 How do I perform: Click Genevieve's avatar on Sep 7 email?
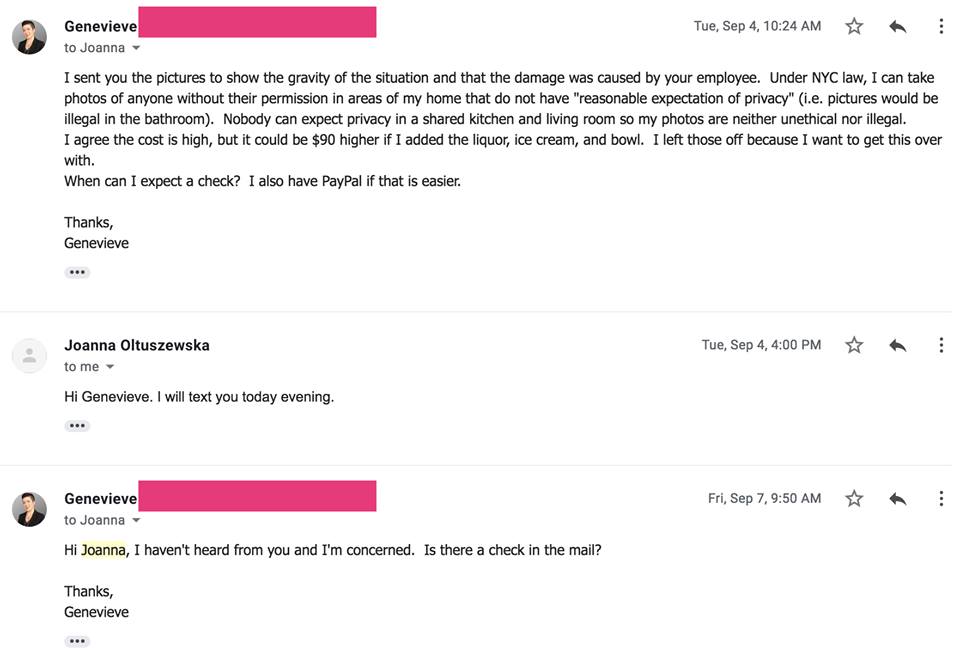coord(29,509)
